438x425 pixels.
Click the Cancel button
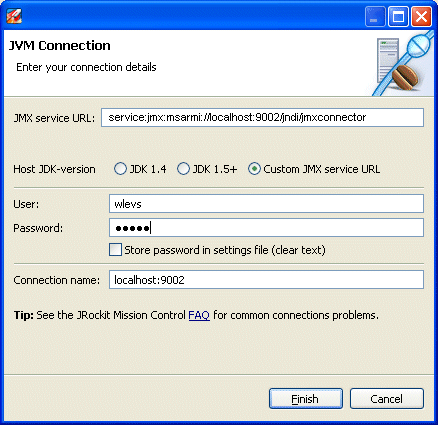coord(387,399)
